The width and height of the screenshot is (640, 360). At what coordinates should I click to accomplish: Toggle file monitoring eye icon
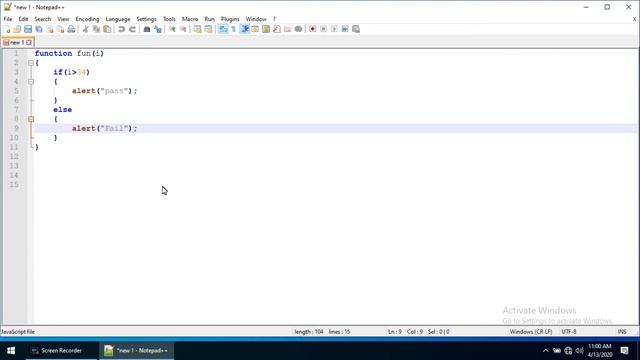(298, 29)
